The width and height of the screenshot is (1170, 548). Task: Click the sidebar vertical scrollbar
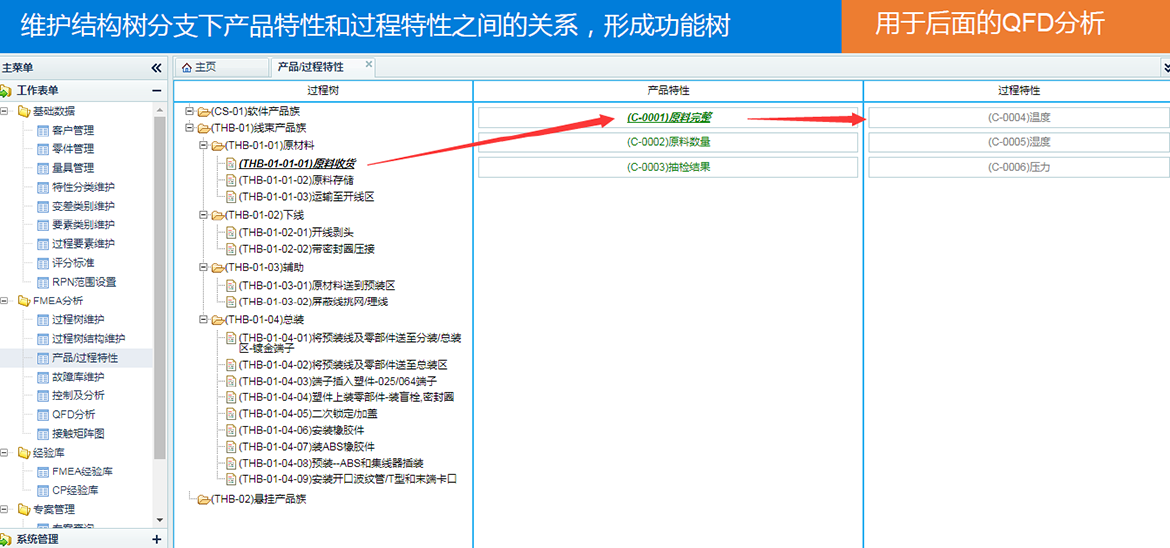coord(159,300)
